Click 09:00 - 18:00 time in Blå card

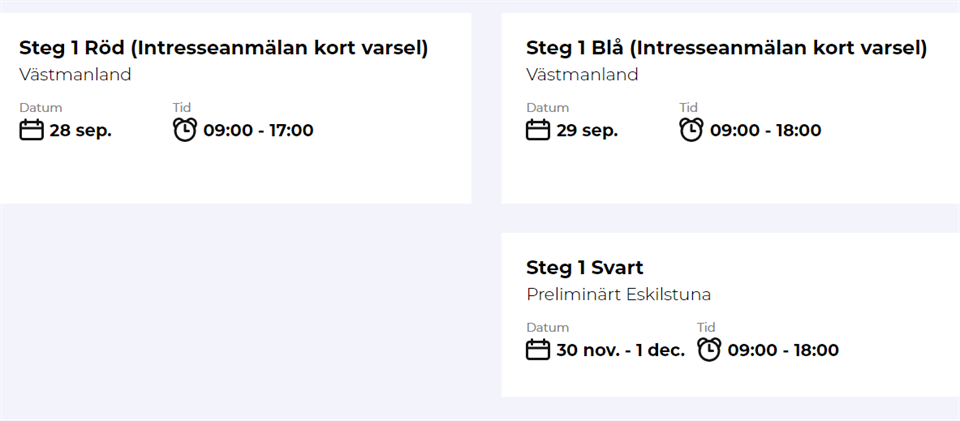[765, 131]
